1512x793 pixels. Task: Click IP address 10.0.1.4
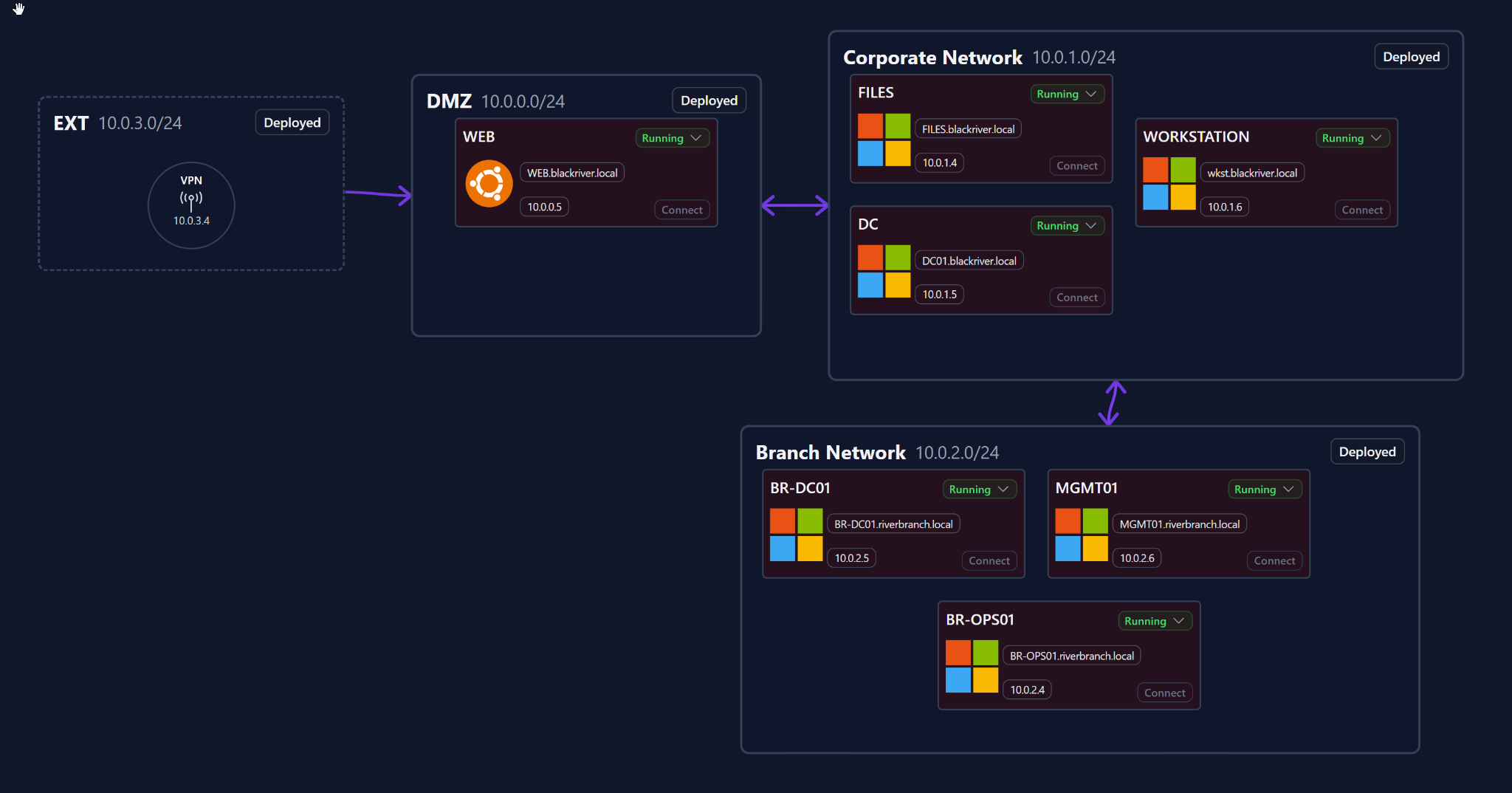click(x=940, y=162)
